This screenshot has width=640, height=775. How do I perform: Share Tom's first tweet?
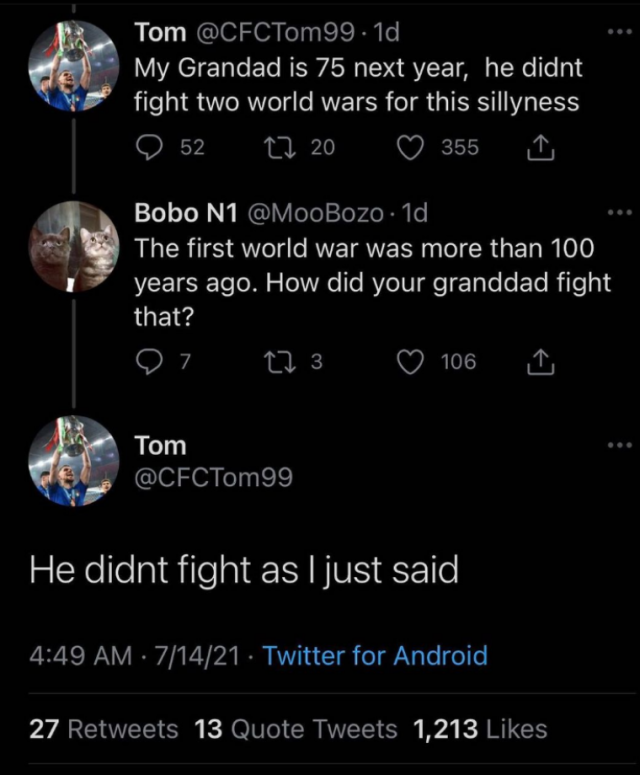[539, 148]
